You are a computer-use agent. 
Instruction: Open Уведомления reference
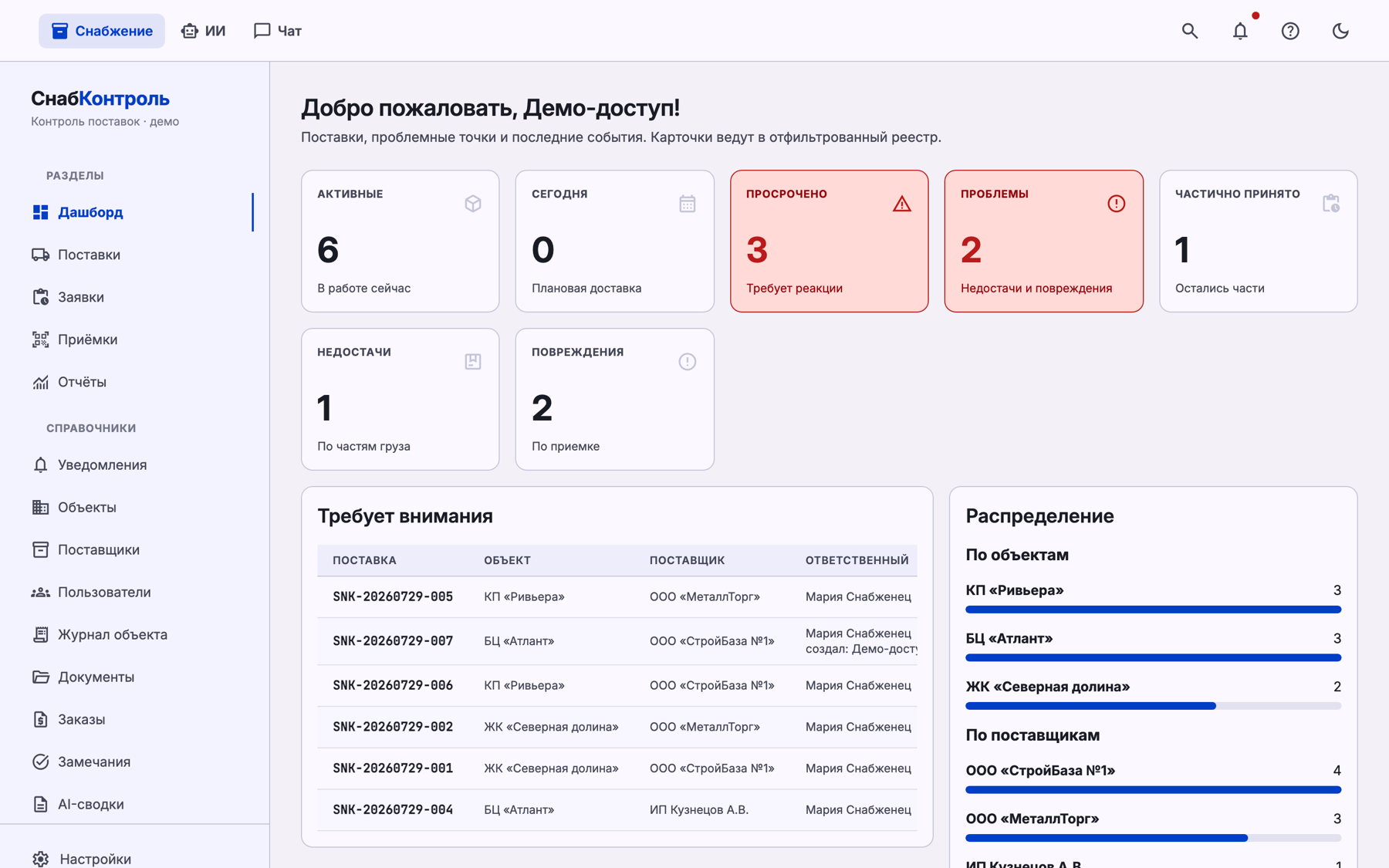(x=134, y=464)
